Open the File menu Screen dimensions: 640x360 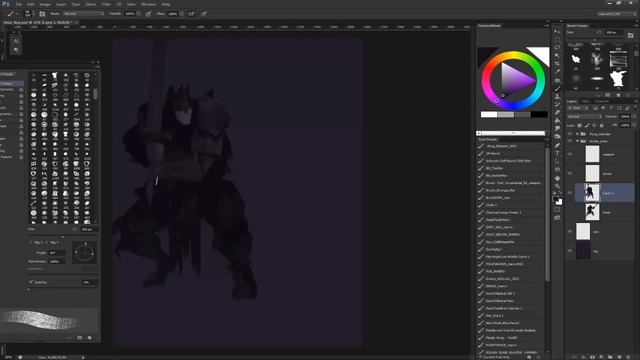tap(19, 4)
